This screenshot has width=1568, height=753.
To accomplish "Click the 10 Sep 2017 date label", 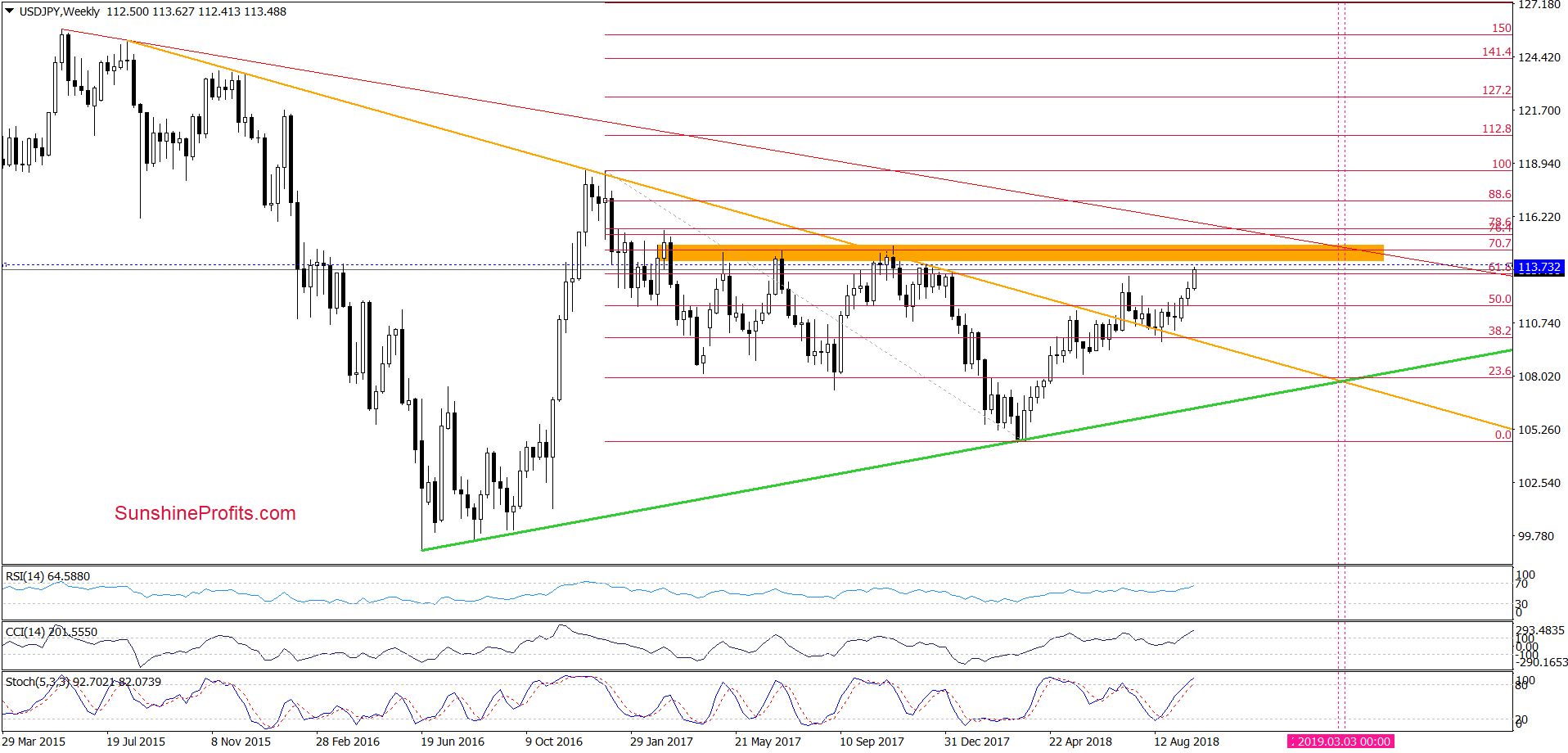I will click(872, 742).
